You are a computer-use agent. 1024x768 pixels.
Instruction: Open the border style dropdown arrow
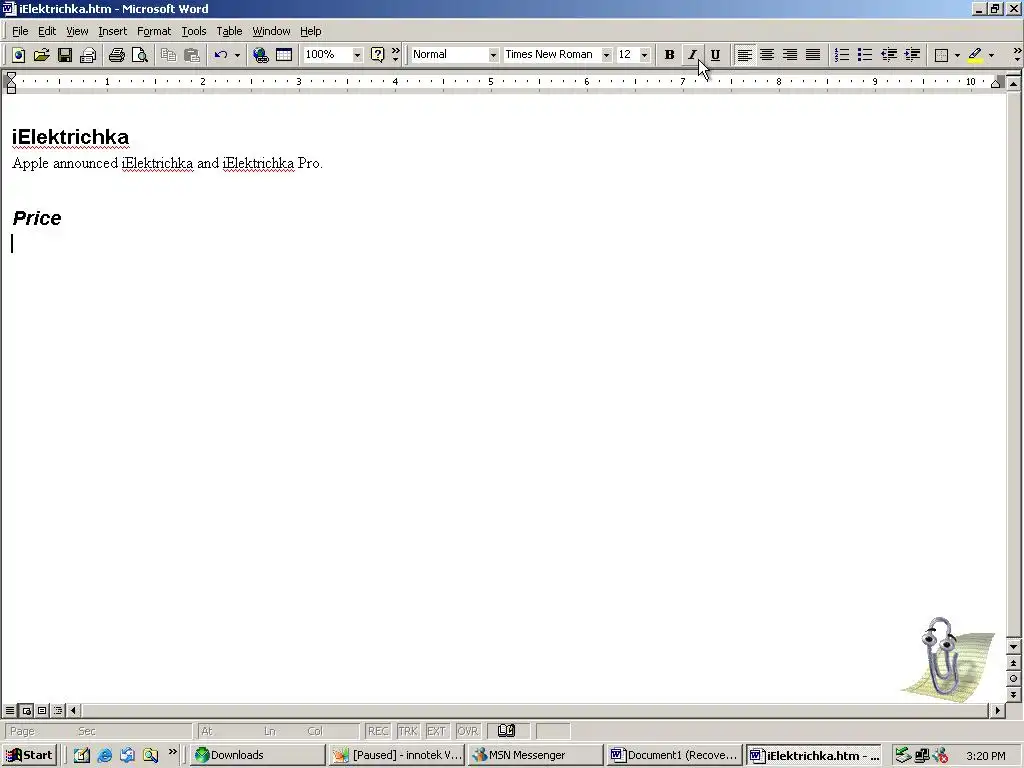pyautogui.click(x=957, y=55)
